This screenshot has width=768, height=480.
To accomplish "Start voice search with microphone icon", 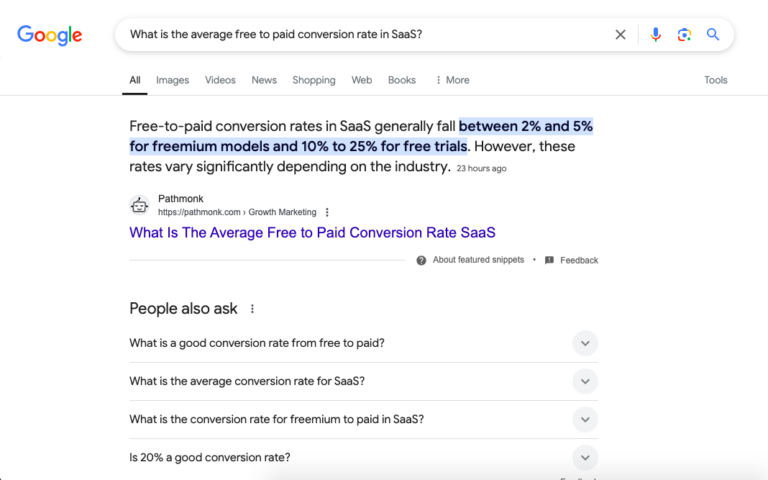I will click(655, 34).
